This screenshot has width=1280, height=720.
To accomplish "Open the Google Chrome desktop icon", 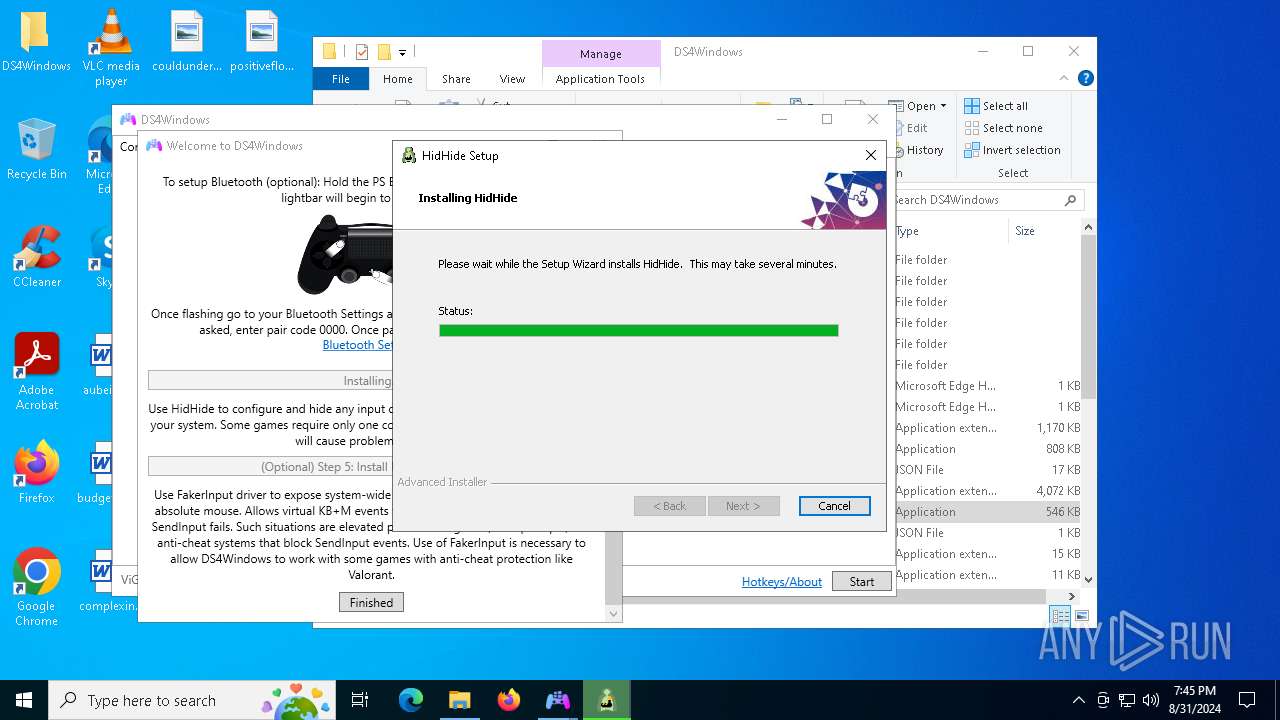I will (36, 588).
